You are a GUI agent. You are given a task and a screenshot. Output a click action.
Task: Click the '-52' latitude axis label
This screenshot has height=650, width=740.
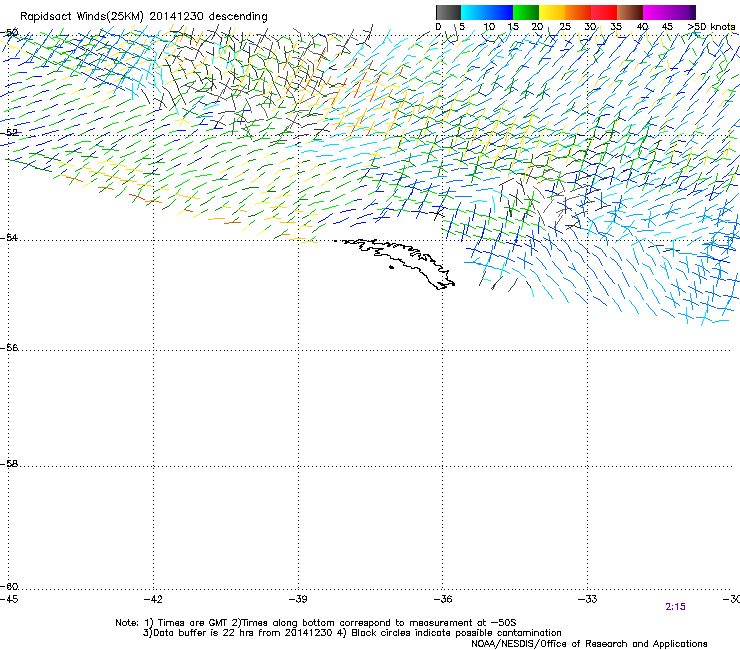pyautogui.click(x=9, y=133)
